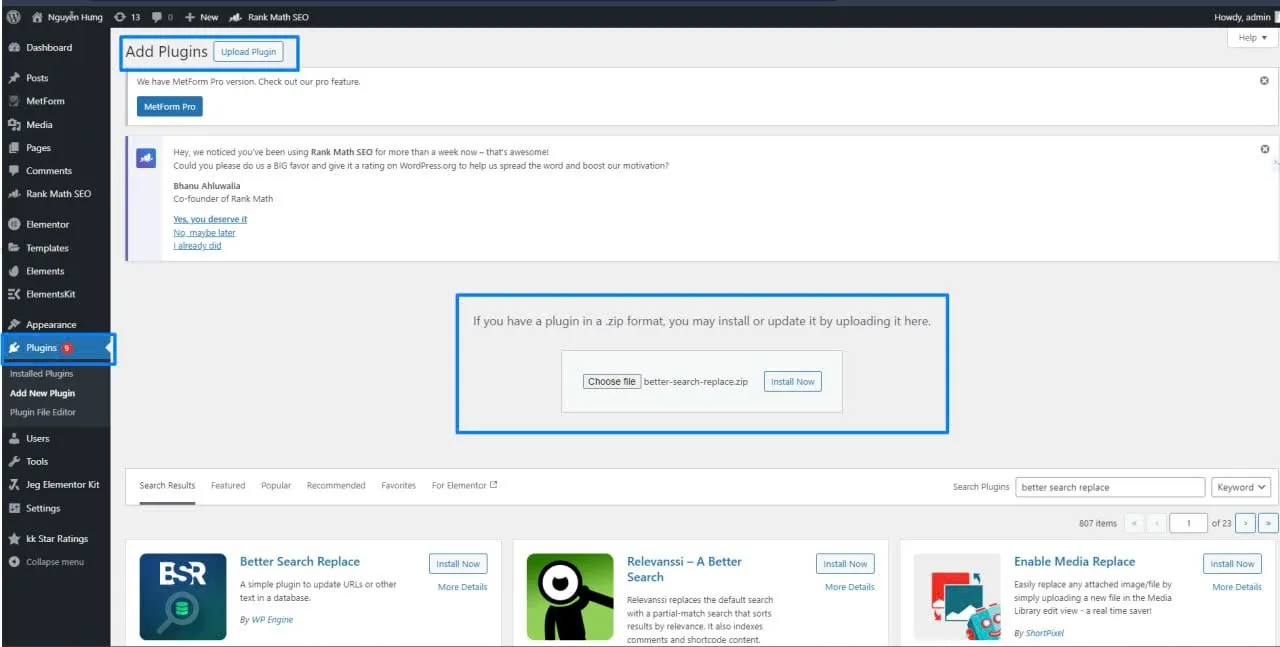Open Plugin File Editor submenu item

[43, 412]
